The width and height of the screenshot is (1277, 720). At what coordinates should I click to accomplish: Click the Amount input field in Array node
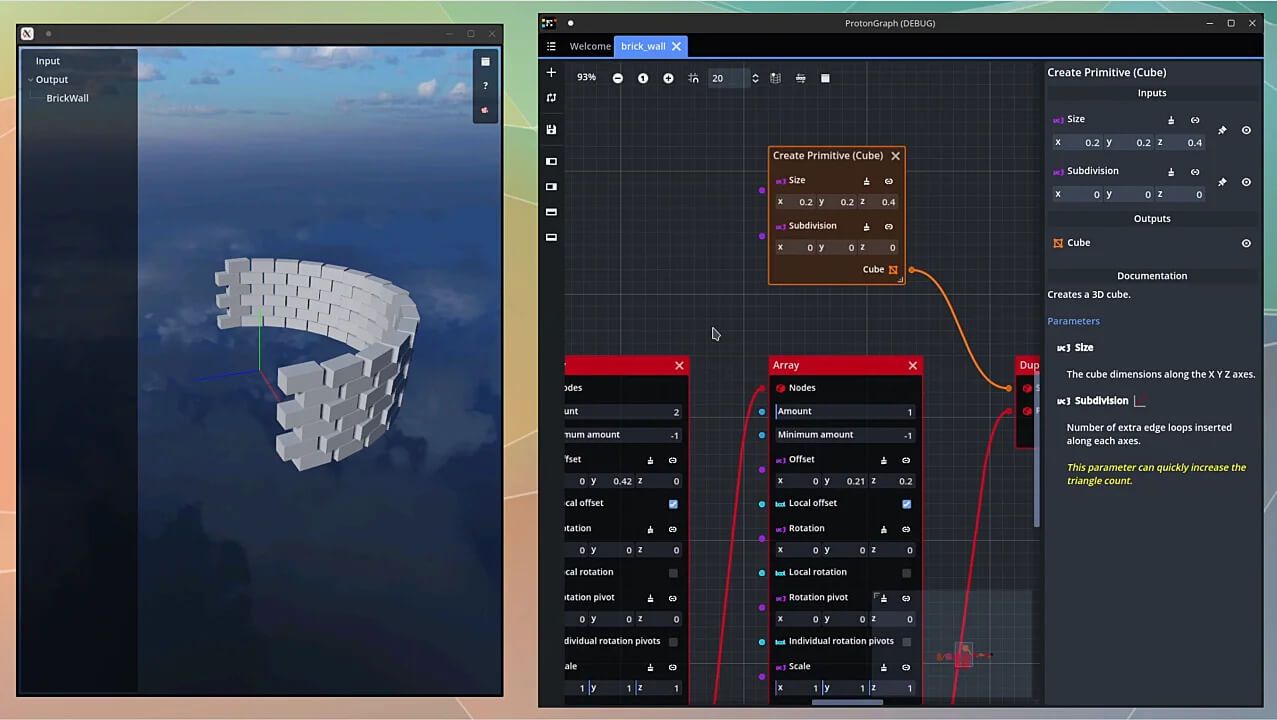pos(845,411)
